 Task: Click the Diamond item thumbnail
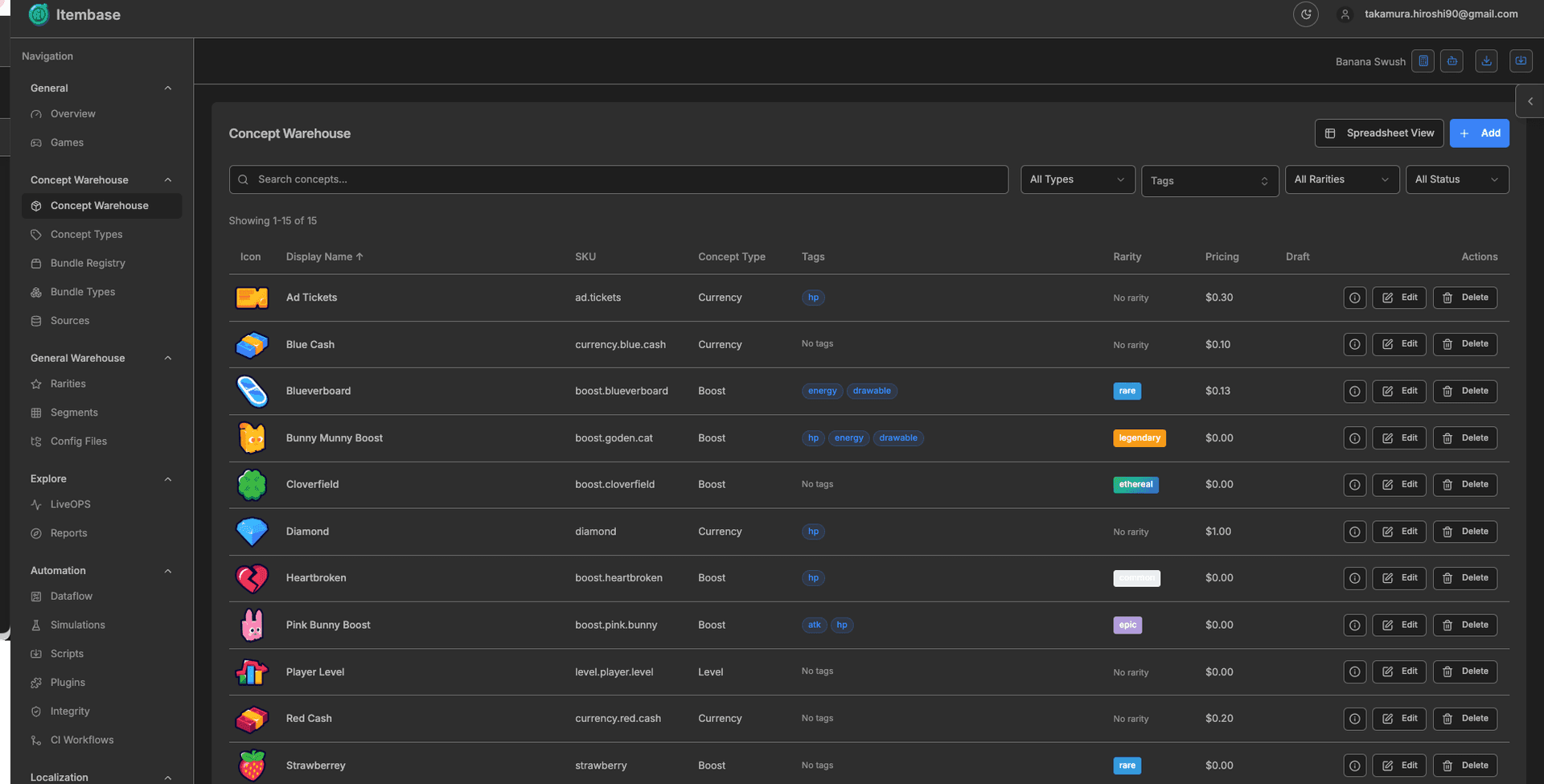(x=252, y=532)
